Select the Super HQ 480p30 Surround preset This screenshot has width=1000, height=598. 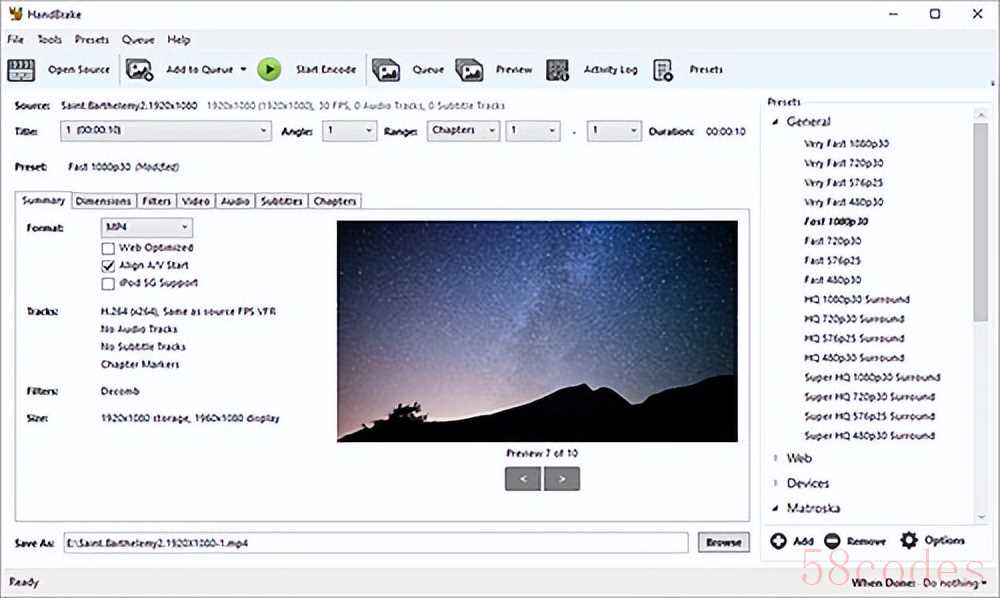pyautogui.click(x=870, y=436)
